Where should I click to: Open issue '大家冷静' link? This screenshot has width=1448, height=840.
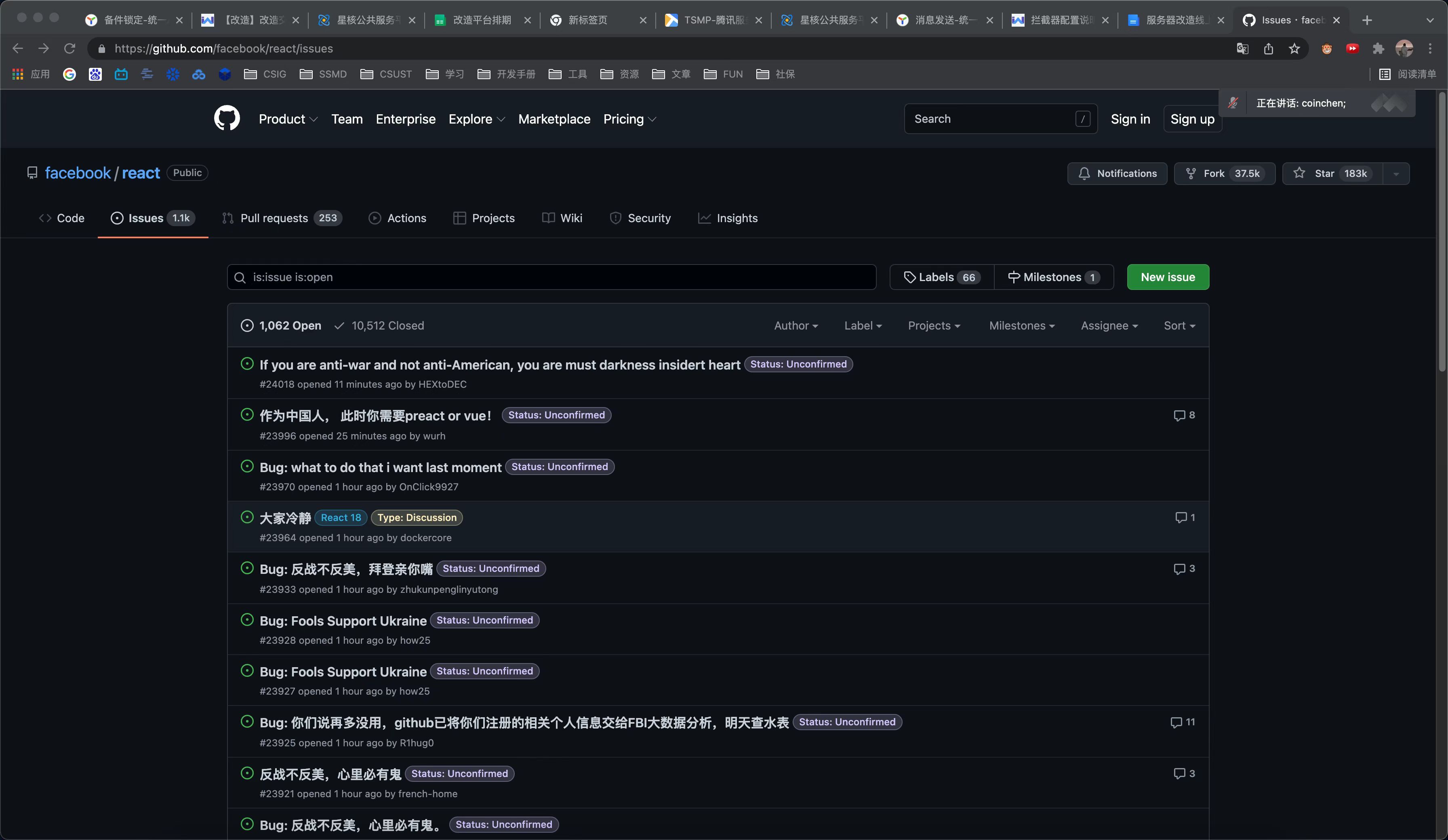[285, 518]
